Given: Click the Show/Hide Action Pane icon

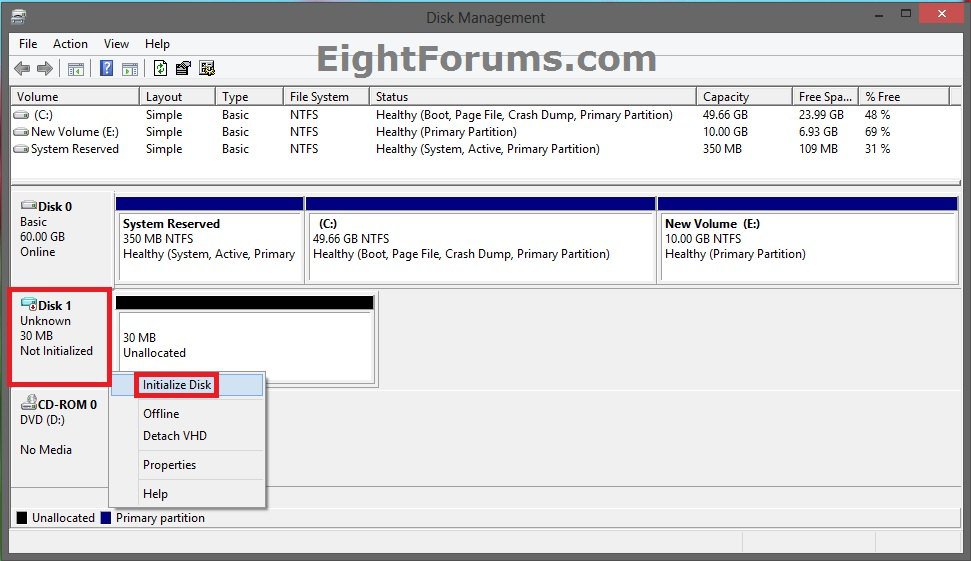Looking at the screenshot, I should [130, 68].
